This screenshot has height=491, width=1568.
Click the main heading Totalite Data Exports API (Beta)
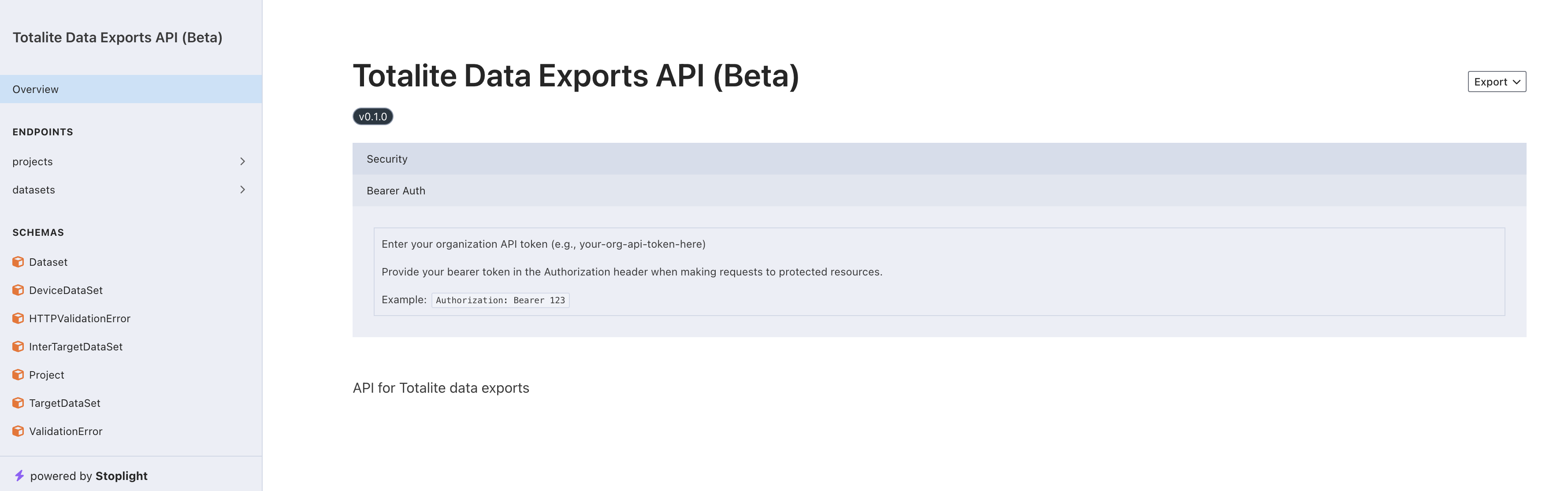tap(576, 75)
